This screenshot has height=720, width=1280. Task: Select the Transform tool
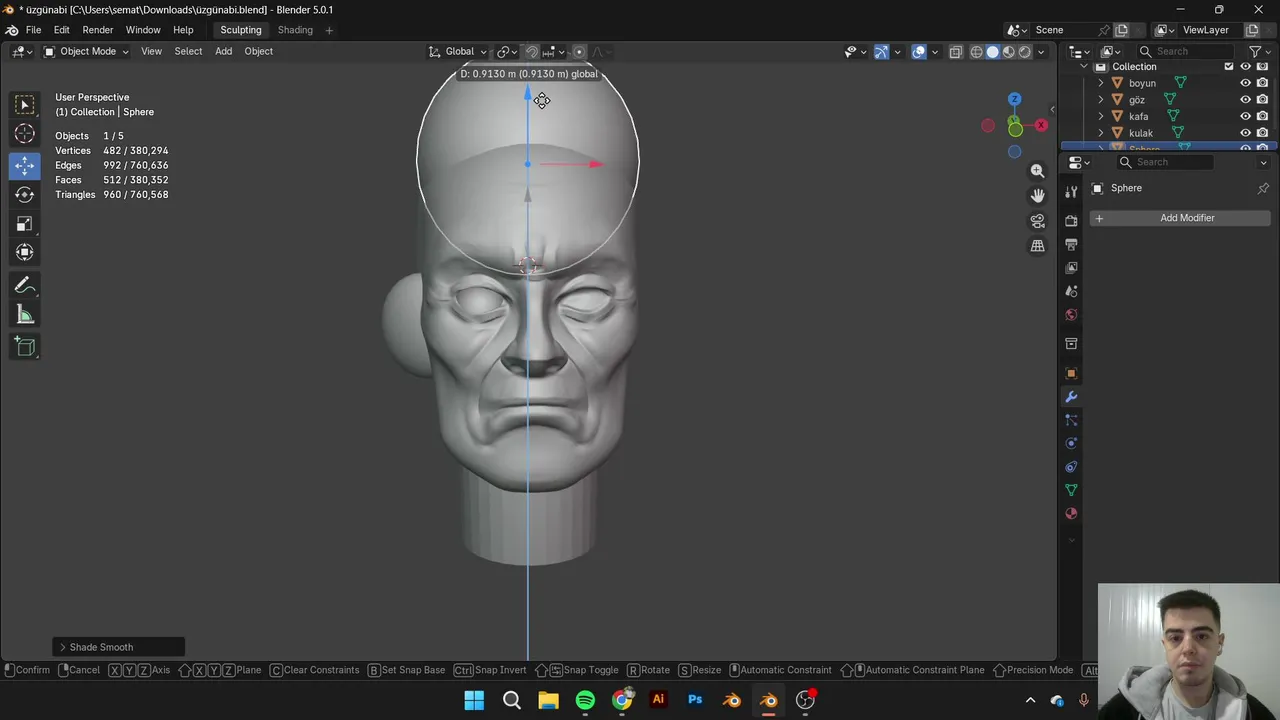[25, 253]
